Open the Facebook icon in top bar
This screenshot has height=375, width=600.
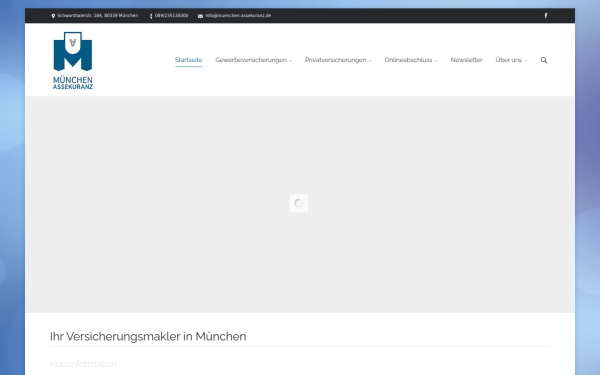point(546,16)
